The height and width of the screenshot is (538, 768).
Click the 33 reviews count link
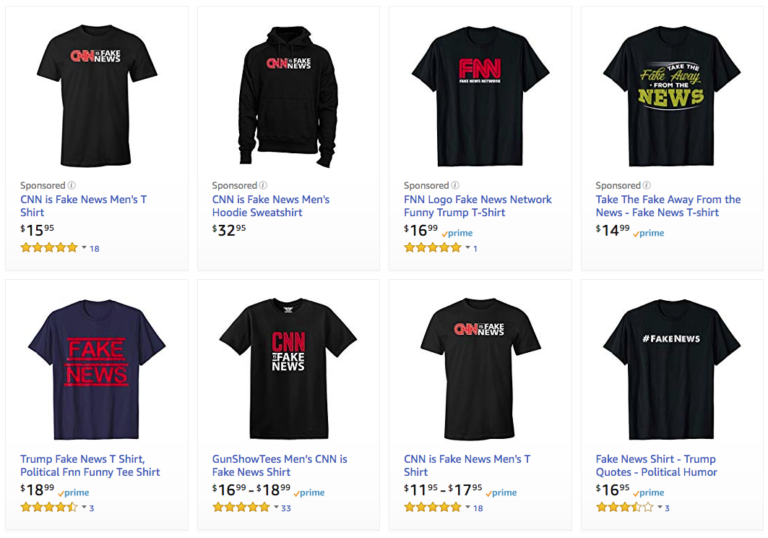(x=286, y=508)
